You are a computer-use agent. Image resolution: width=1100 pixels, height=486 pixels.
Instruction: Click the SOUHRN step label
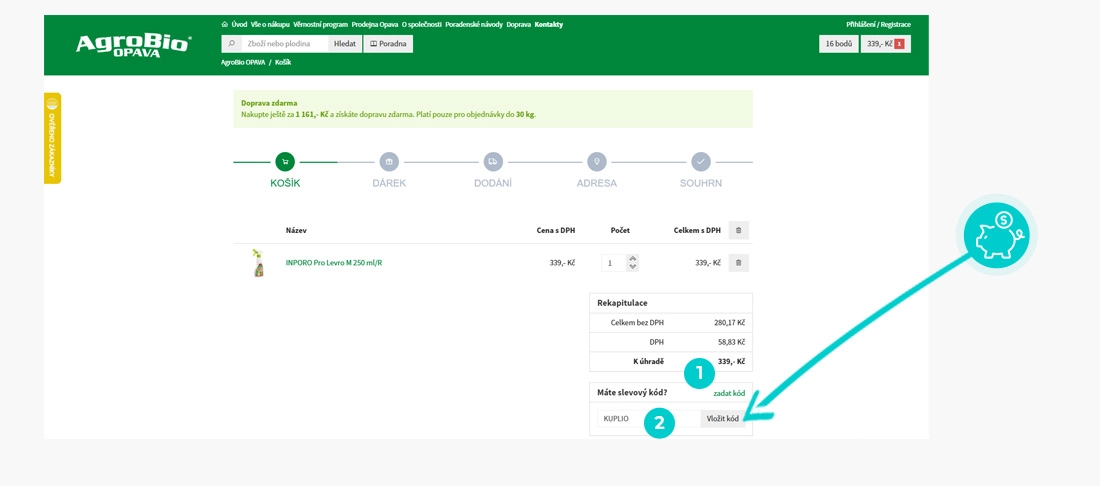coord(701,184)
